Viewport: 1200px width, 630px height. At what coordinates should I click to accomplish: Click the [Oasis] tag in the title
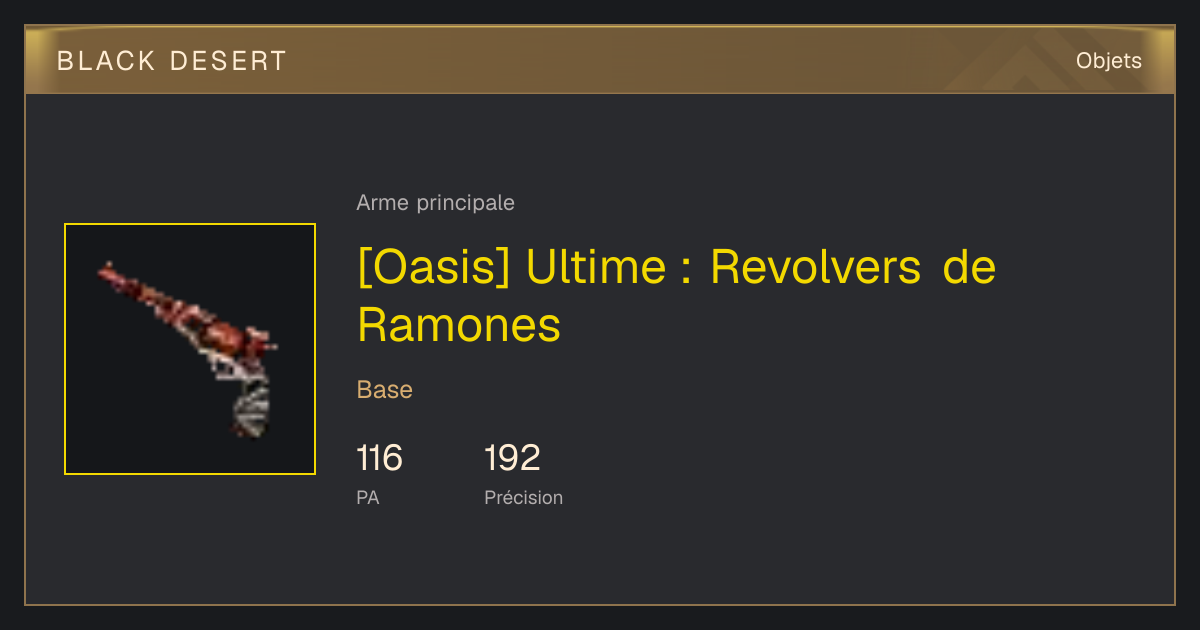pyautogui.click(x=433, y=268)
